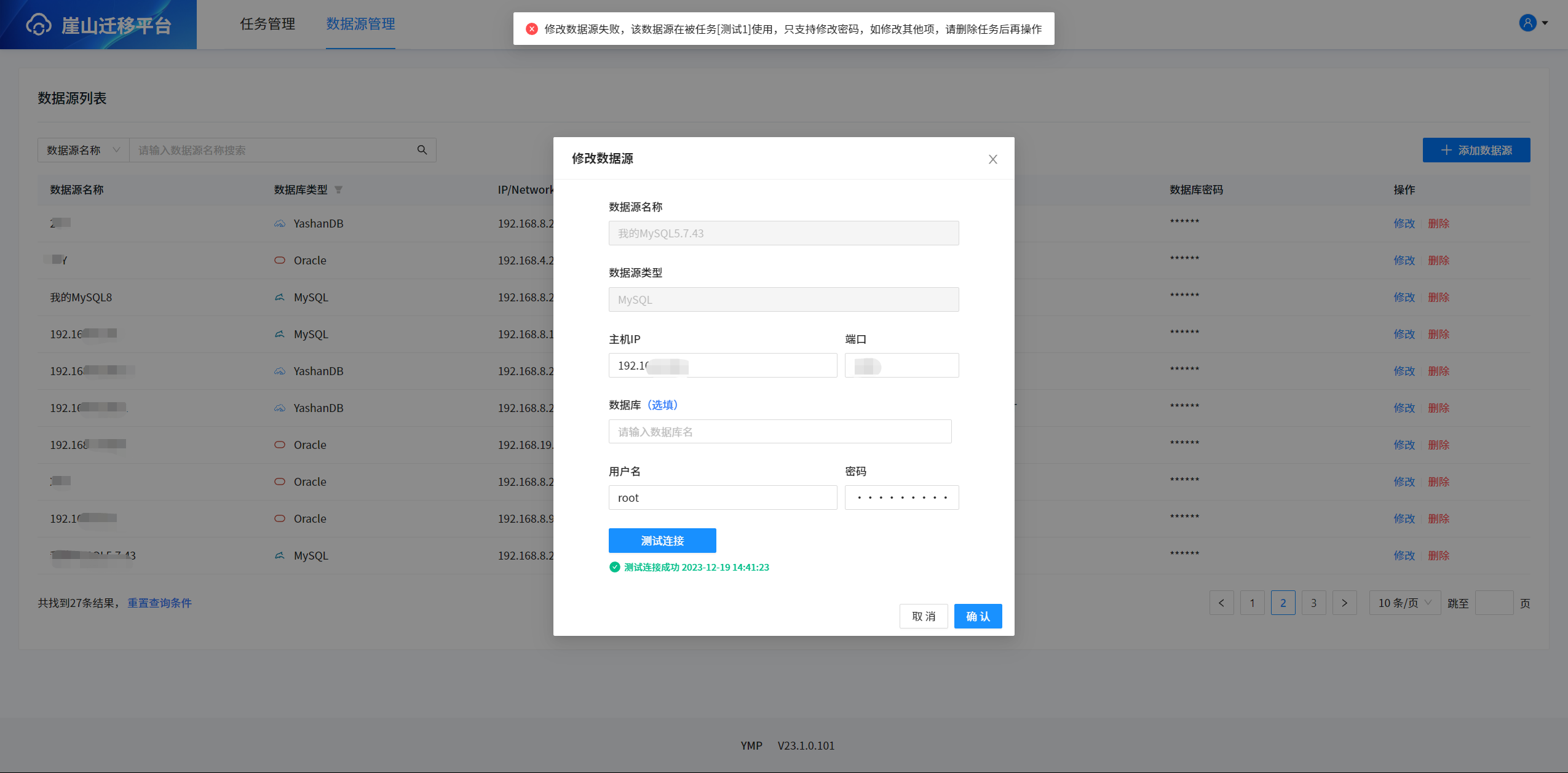Click the MySQL icon next to 我的MySQL8

279,297
